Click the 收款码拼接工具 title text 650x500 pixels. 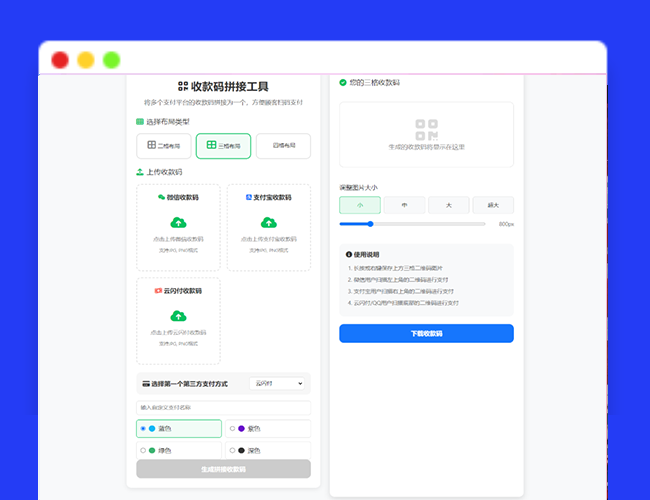230,86
